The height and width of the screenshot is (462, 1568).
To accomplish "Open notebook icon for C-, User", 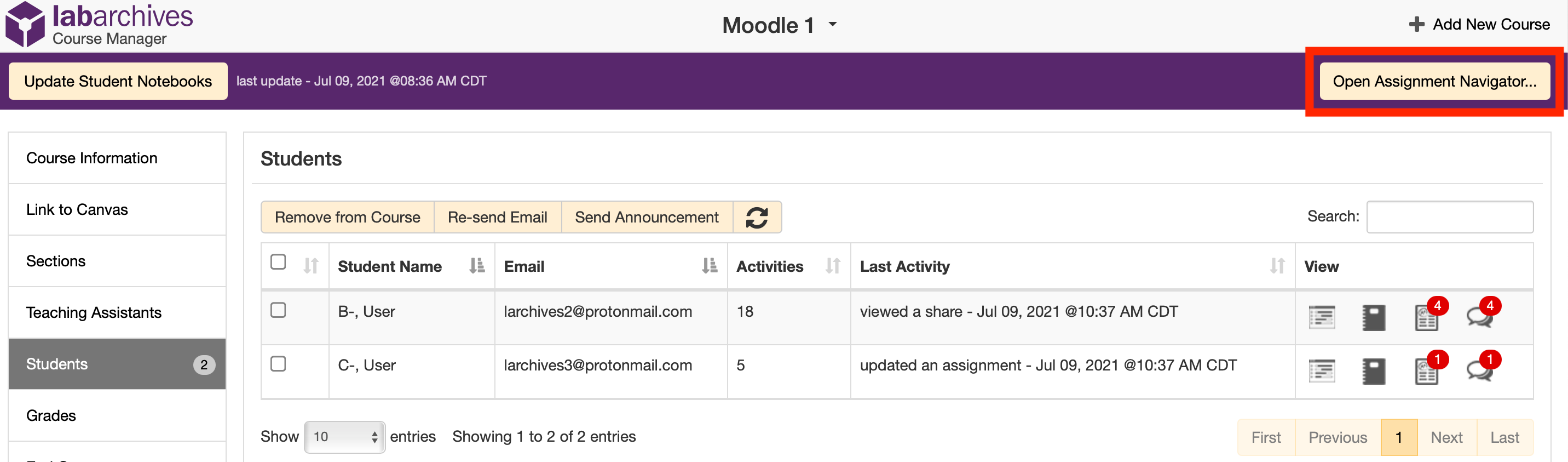I will click(x=1373, y=371).
